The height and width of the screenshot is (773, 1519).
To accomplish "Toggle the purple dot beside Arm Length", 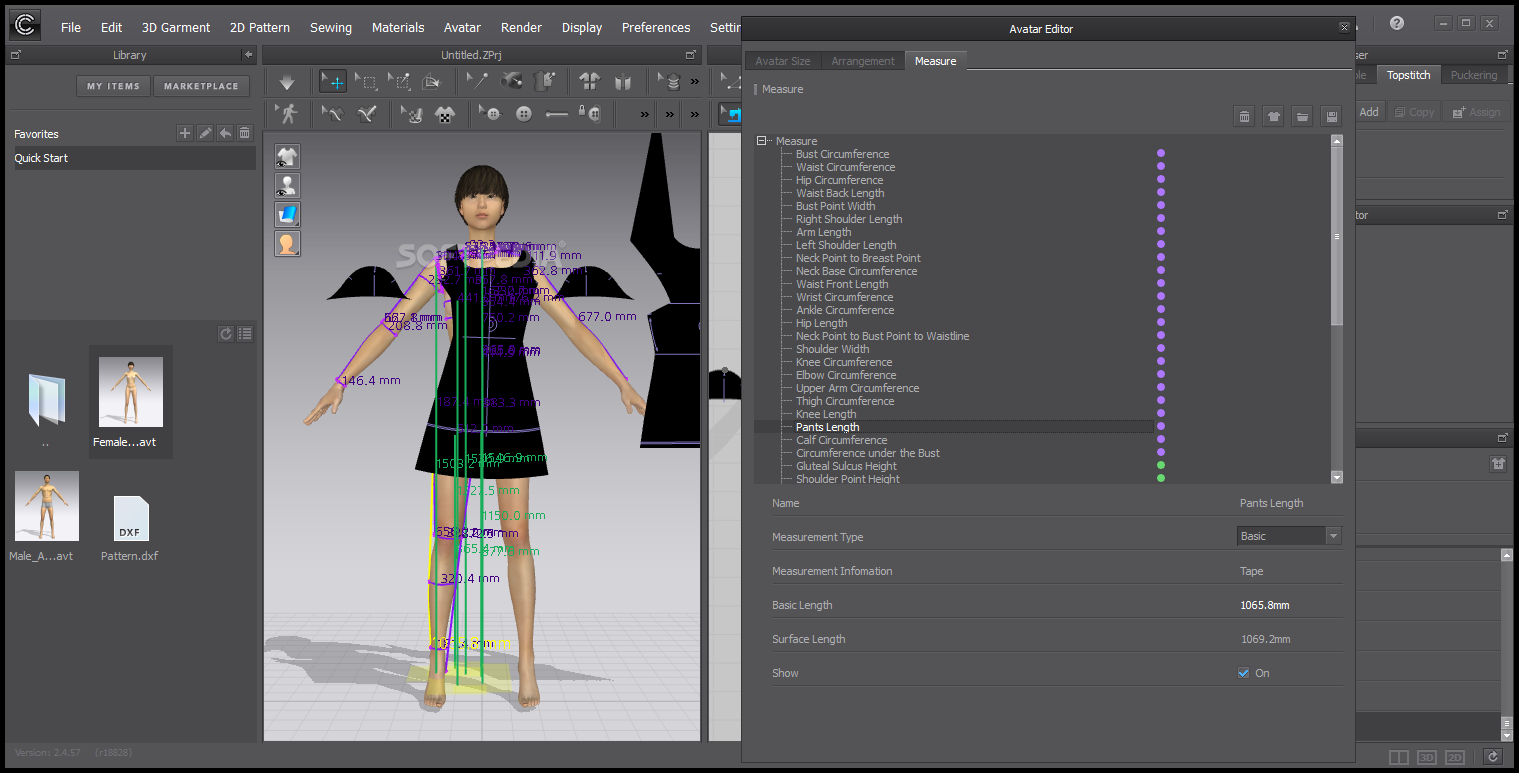I will pyautogui.click(x=1161, y=232).
